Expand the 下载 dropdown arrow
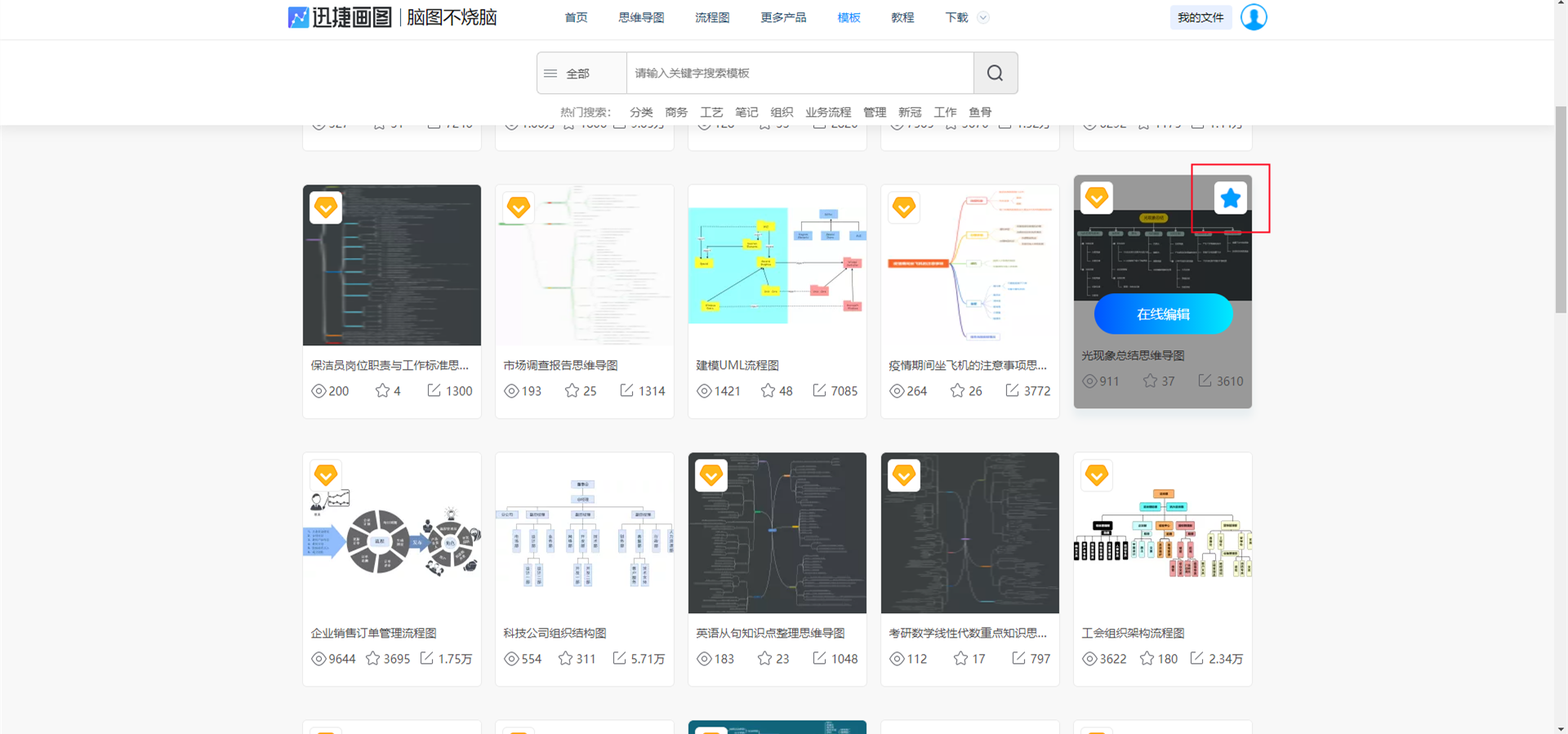 pos(983,18)
